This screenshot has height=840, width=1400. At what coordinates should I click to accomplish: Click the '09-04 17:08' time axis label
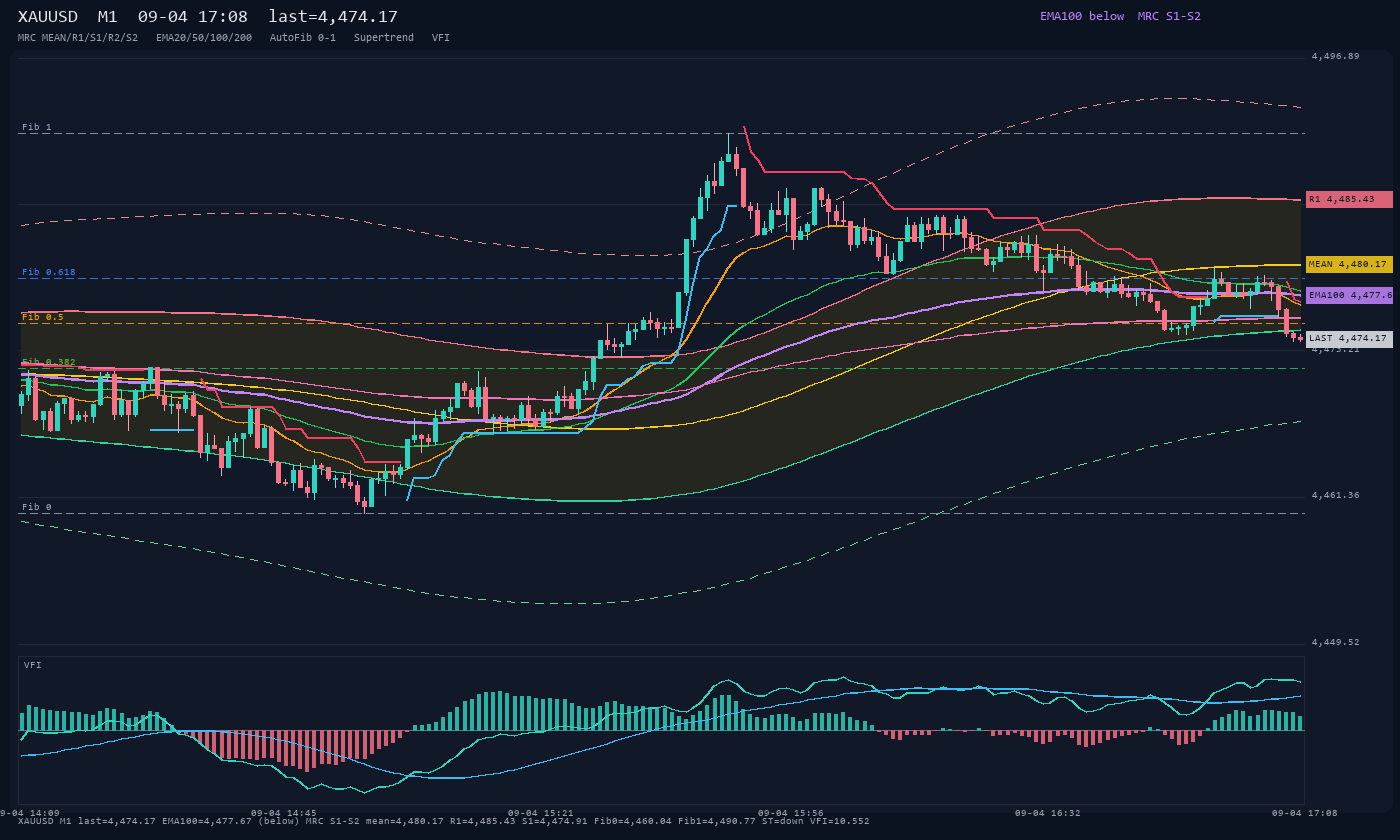[x=1305, y=813]
